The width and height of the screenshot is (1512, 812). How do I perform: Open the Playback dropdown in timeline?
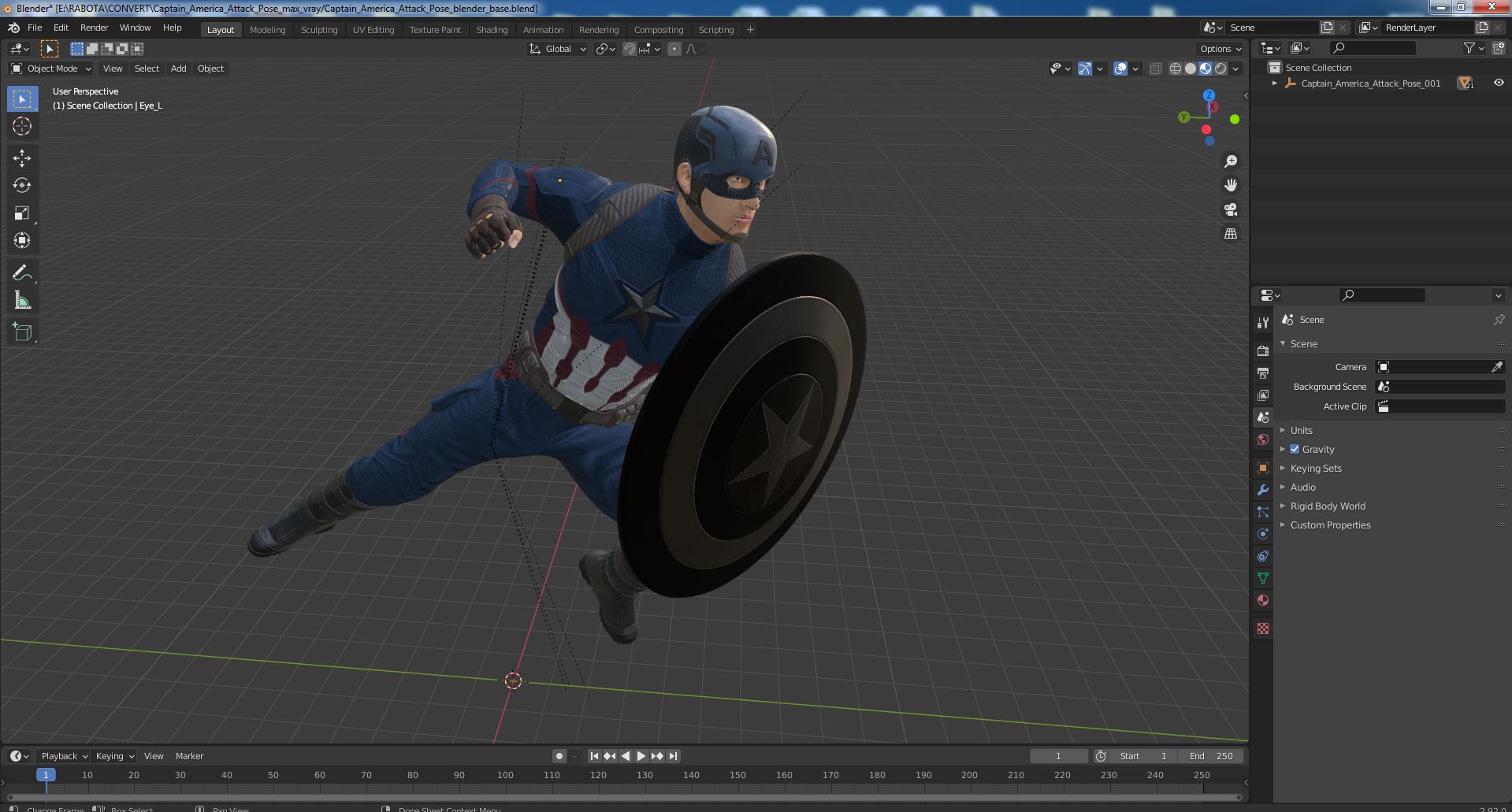64,756
